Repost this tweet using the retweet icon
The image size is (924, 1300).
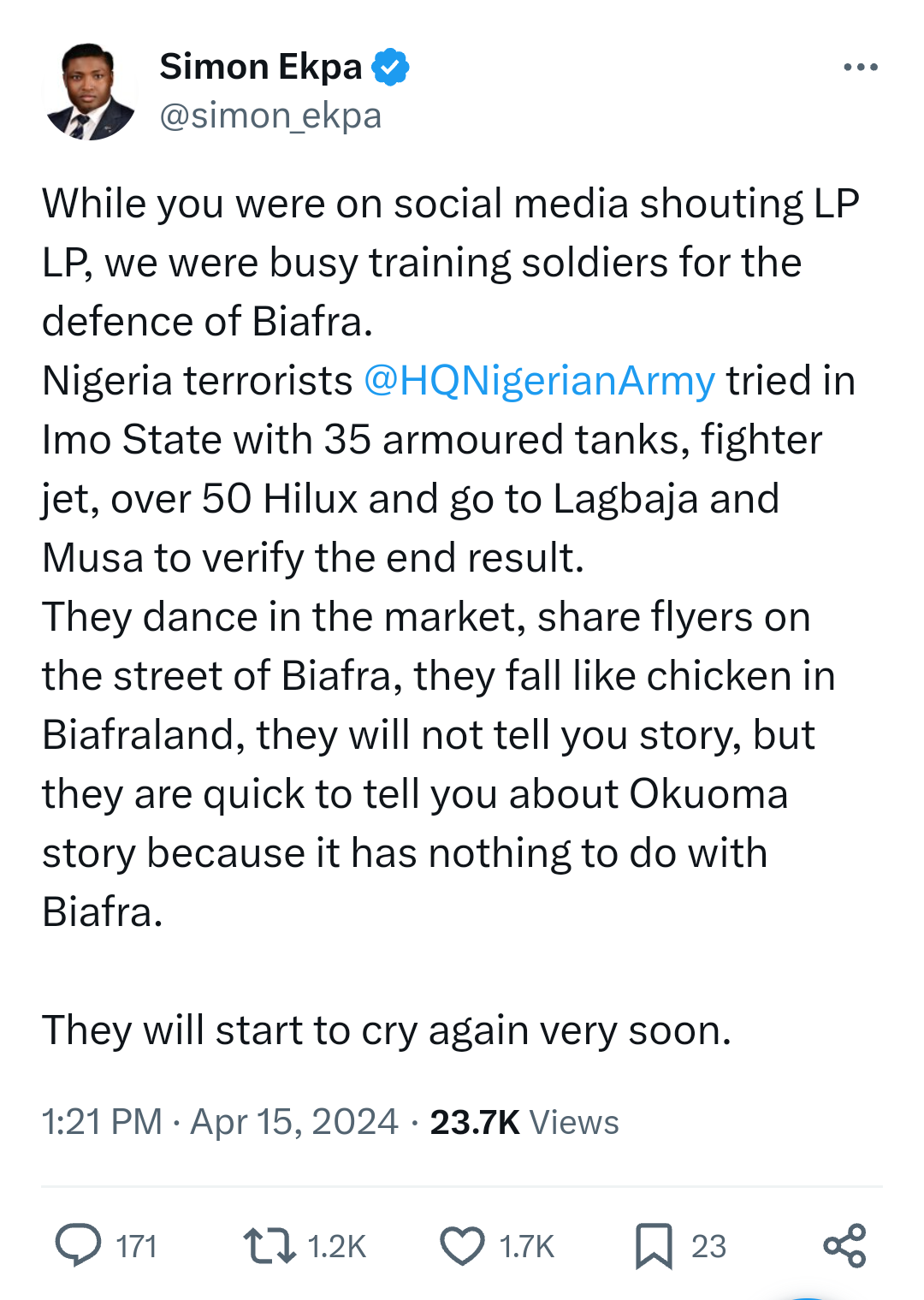tap(269, 1245)
